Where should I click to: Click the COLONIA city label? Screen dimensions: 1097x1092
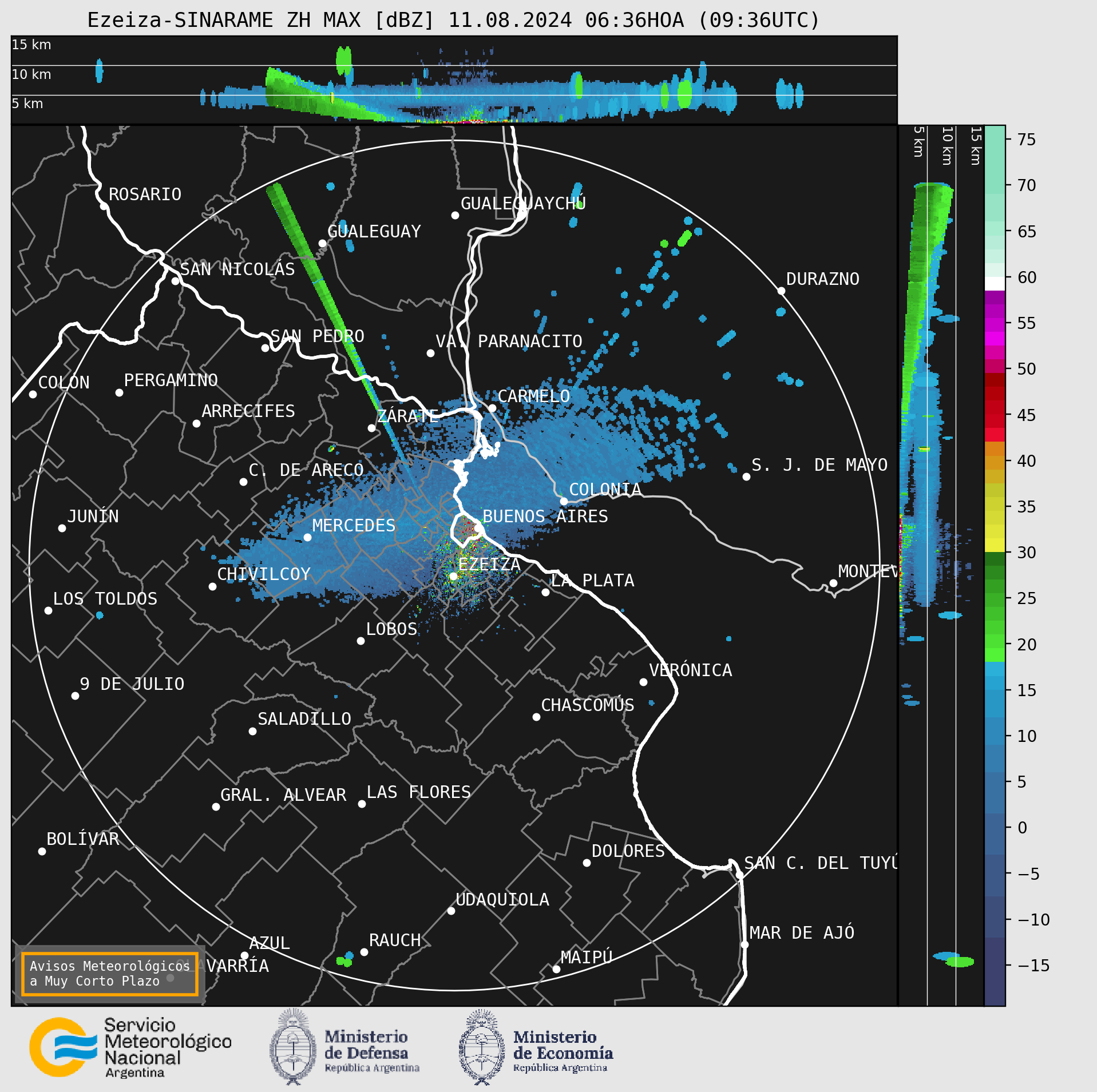click(605, 490)
